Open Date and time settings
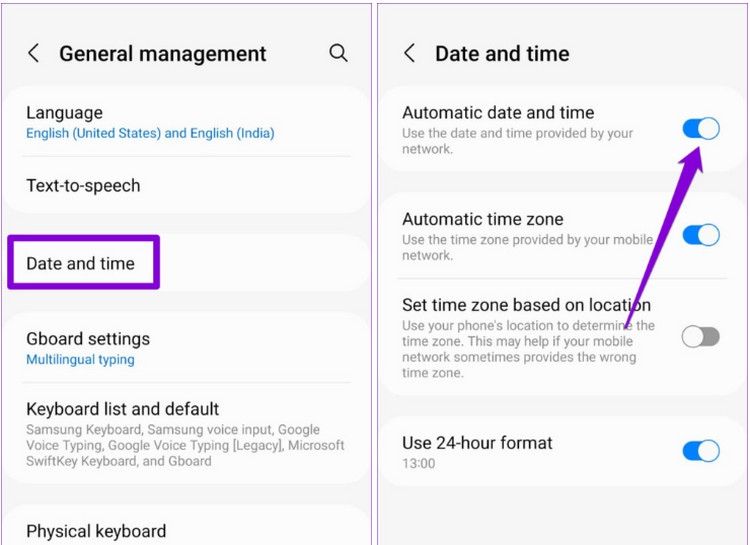750x545 pixels. tap(187, 263)
